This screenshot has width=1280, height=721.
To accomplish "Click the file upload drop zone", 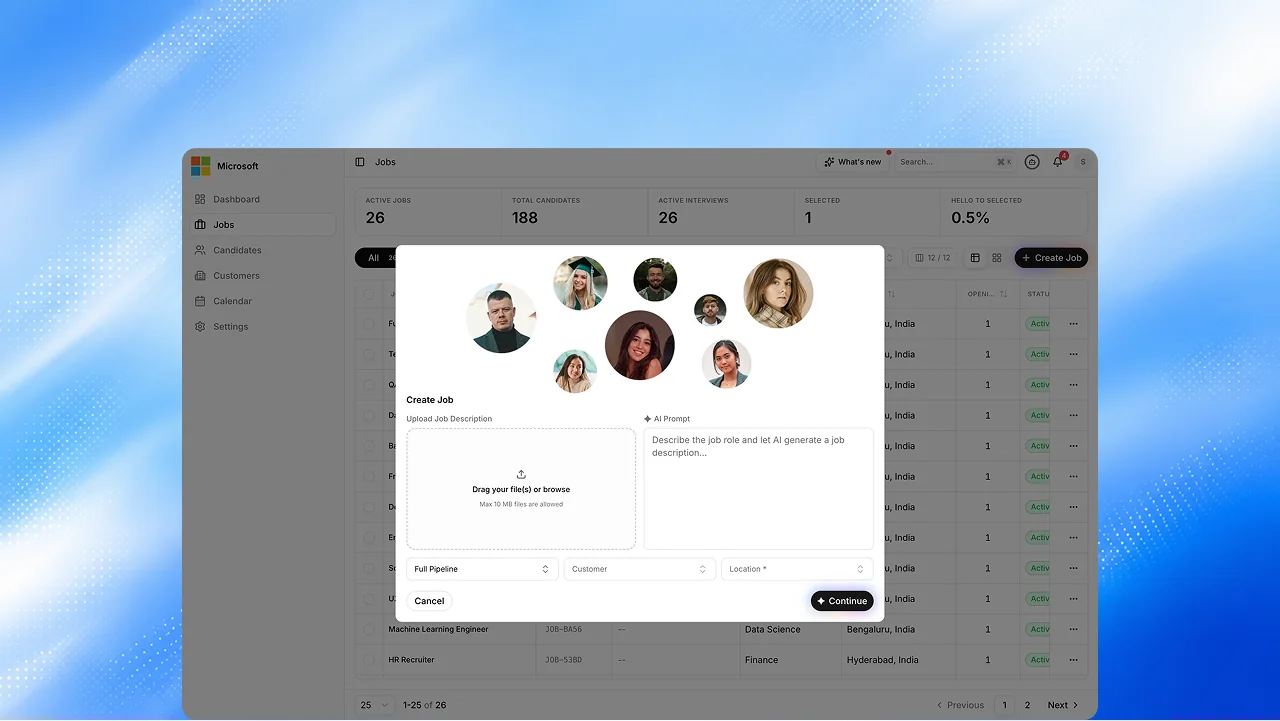I will pyautogui.click(x=521, y=489).
